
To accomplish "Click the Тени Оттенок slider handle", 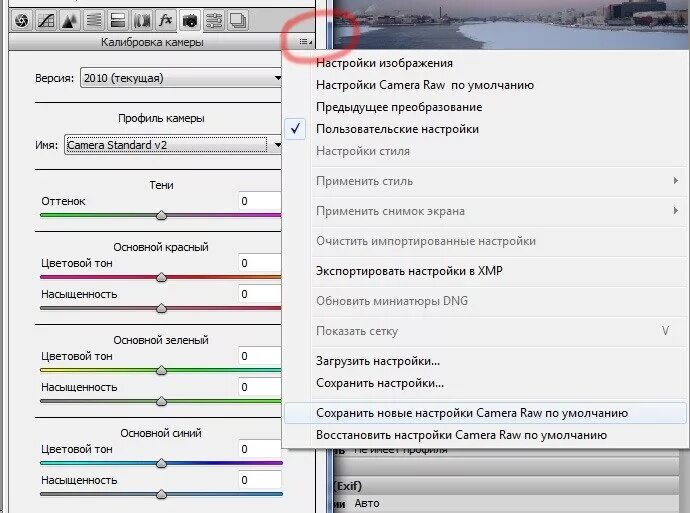I will (161, 215).
